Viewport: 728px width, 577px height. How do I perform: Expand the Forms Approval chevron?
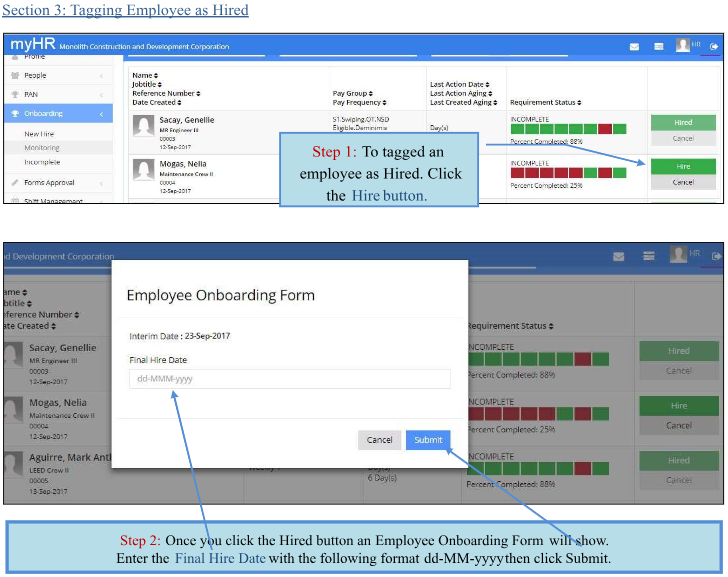click(101, 183)
